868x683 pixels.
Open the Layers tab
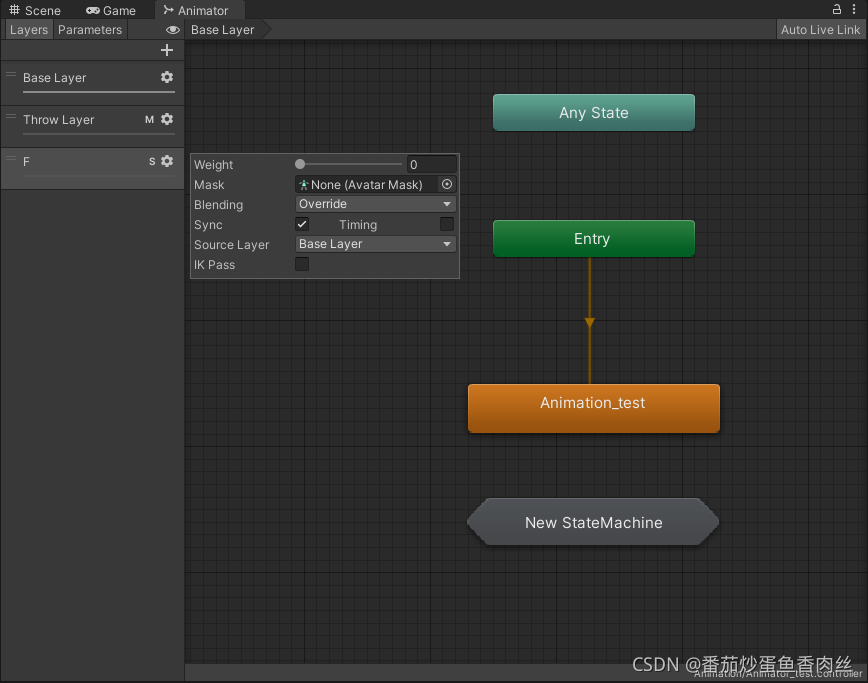(29, 30)
